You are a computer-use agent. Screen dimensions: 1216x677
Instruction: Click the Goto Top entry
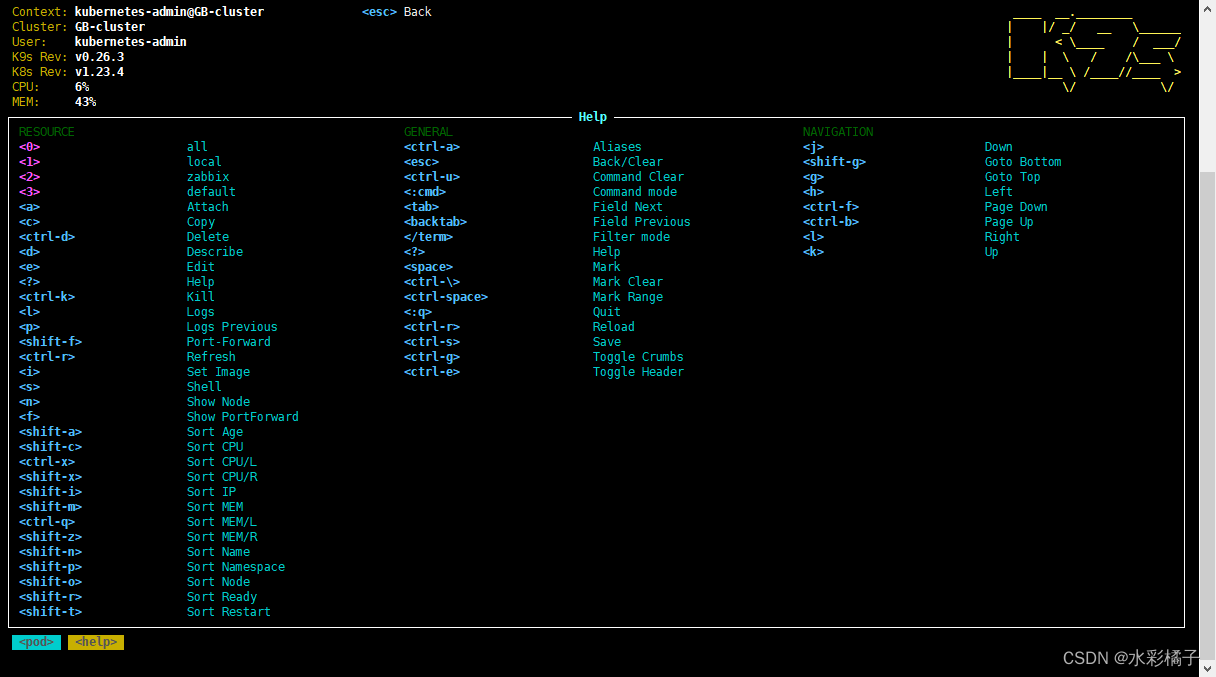pyautogui.click(x=1013, y=177)
